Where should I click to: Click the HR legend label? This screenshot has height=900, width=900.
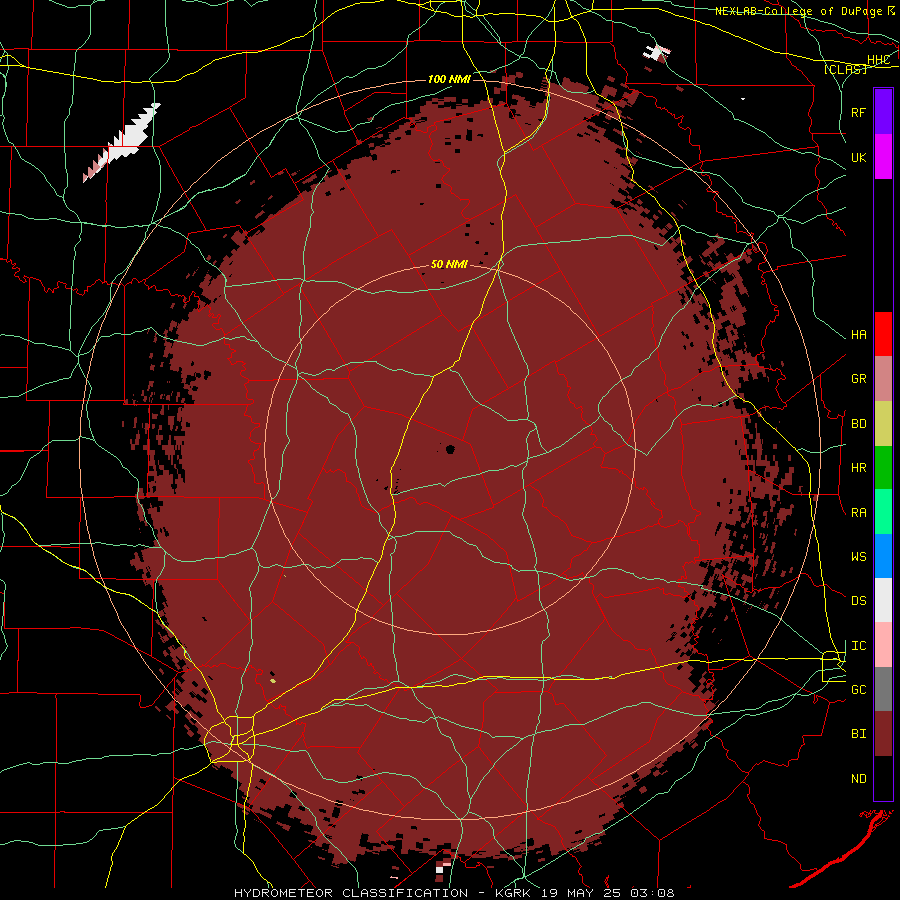point(858,468)
